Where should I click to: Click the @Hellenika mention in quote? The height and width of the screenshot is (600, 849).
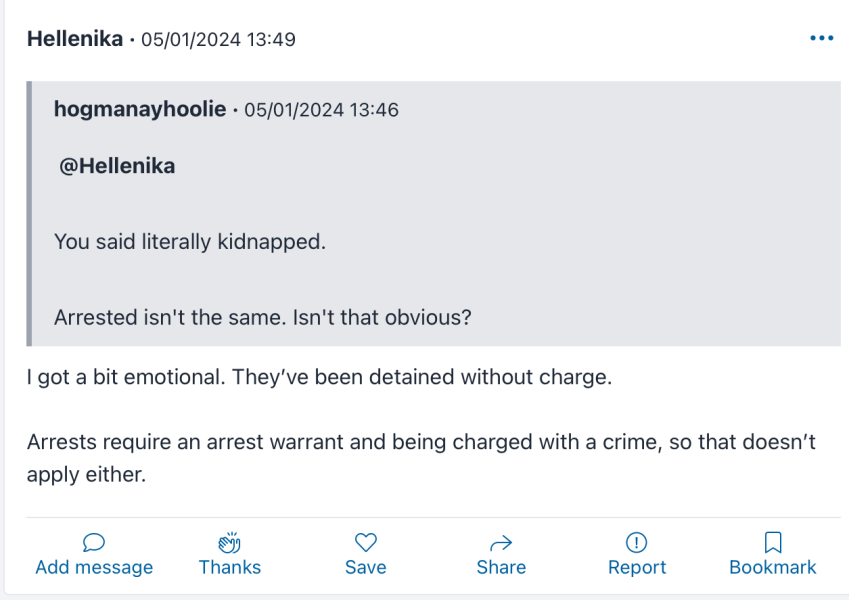pyautogui.click(x=117, y=166)
